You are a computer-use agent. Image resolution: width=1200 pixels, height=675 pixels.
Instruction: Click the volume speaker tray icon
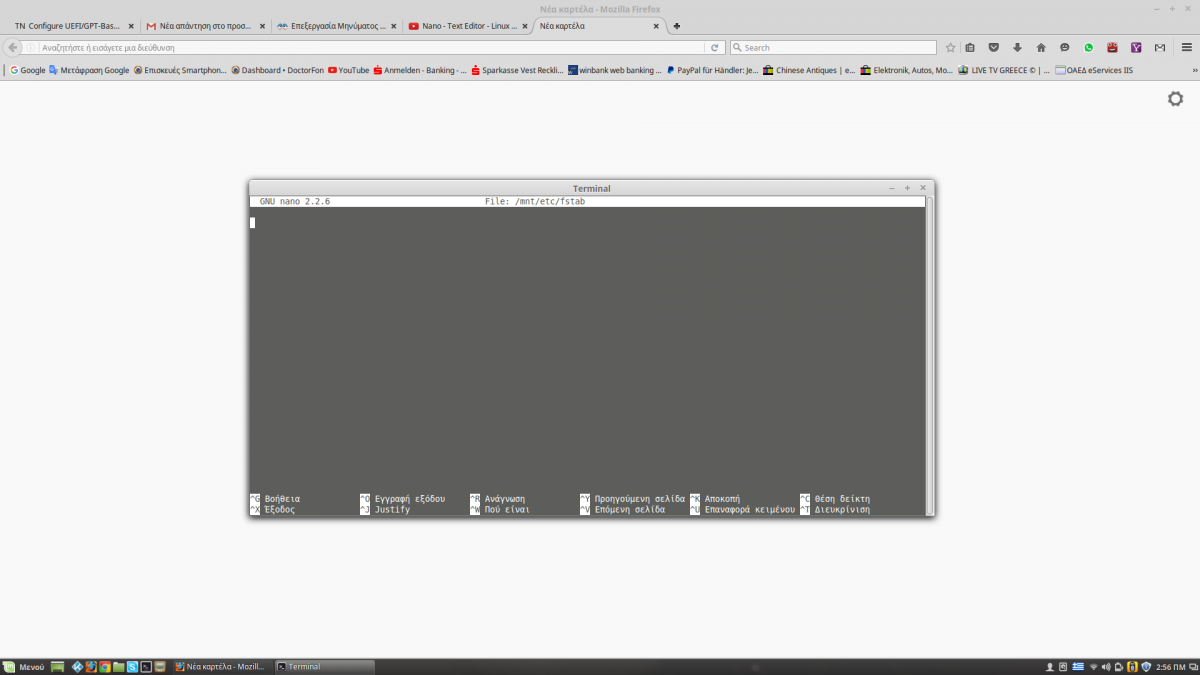[1106, 666]
